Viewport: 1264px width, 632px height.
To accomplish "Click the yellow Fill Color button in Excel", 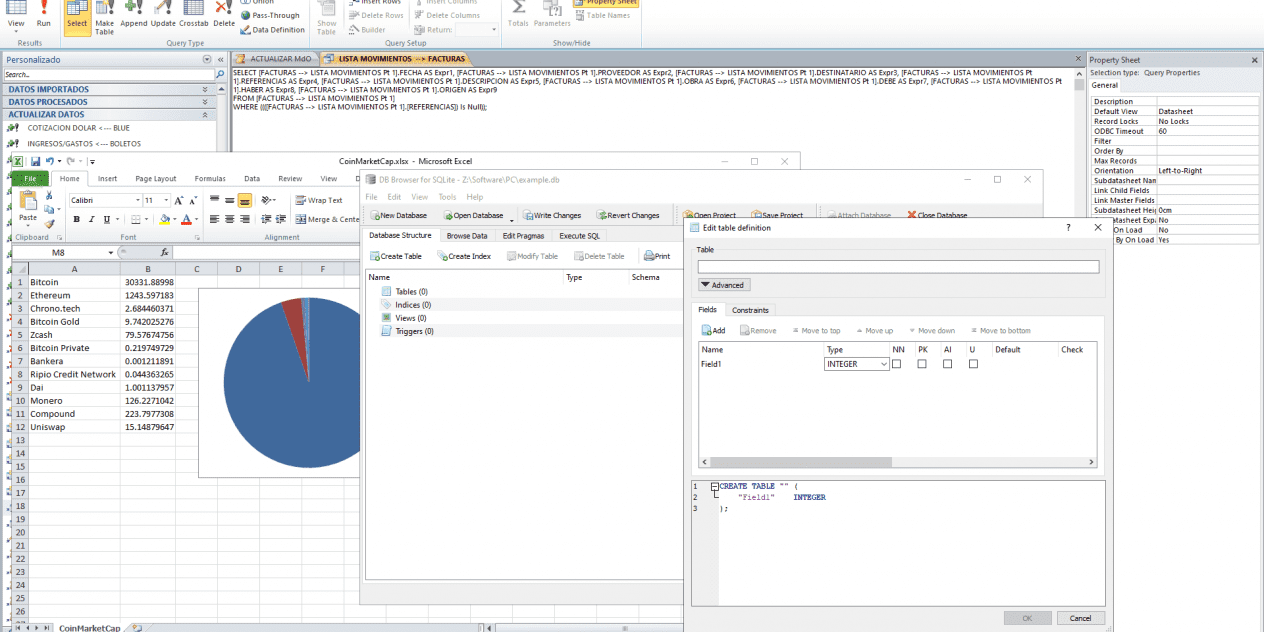I will click(163, 219).
